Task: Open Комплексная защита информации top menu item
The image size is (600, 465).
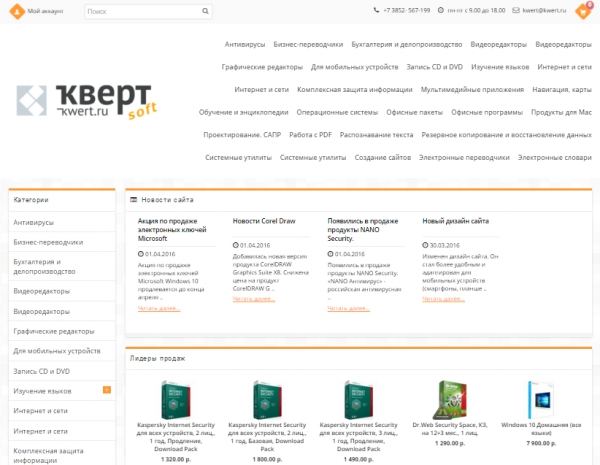Action: [x=355, y=90]
